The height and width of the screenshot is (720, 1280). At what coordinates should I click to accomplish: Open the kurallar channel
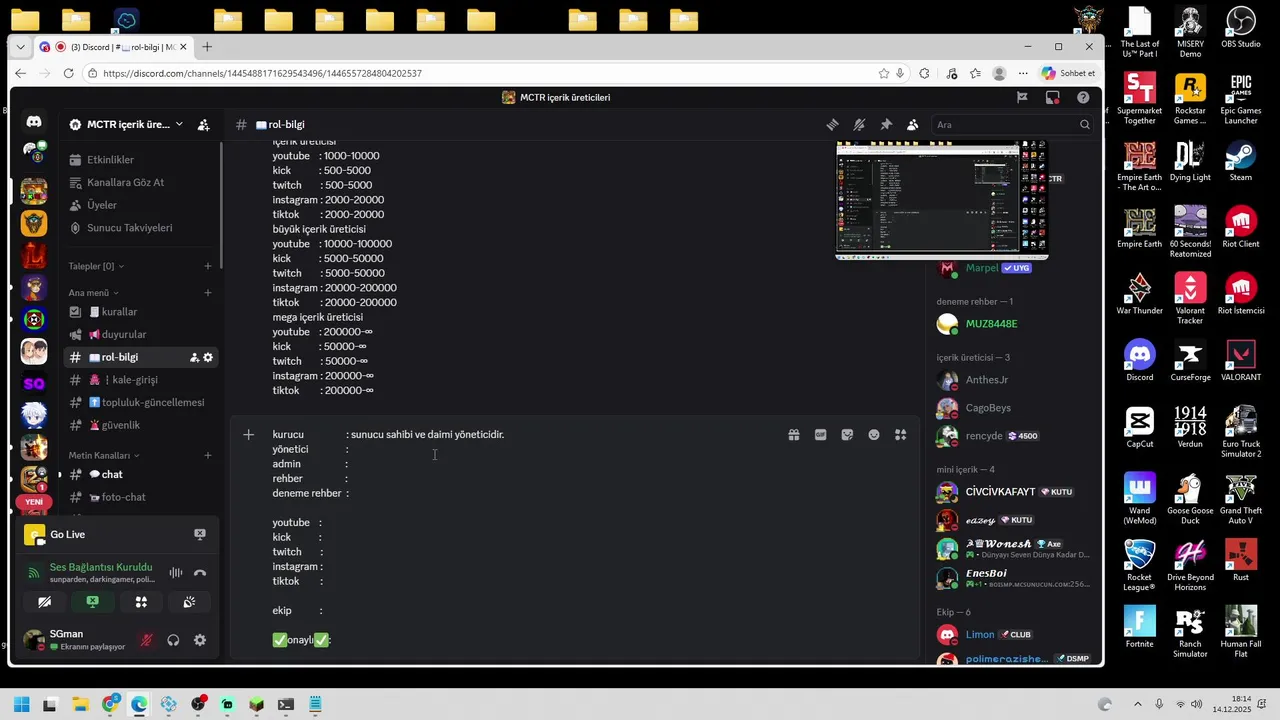(x=139, y=312)
